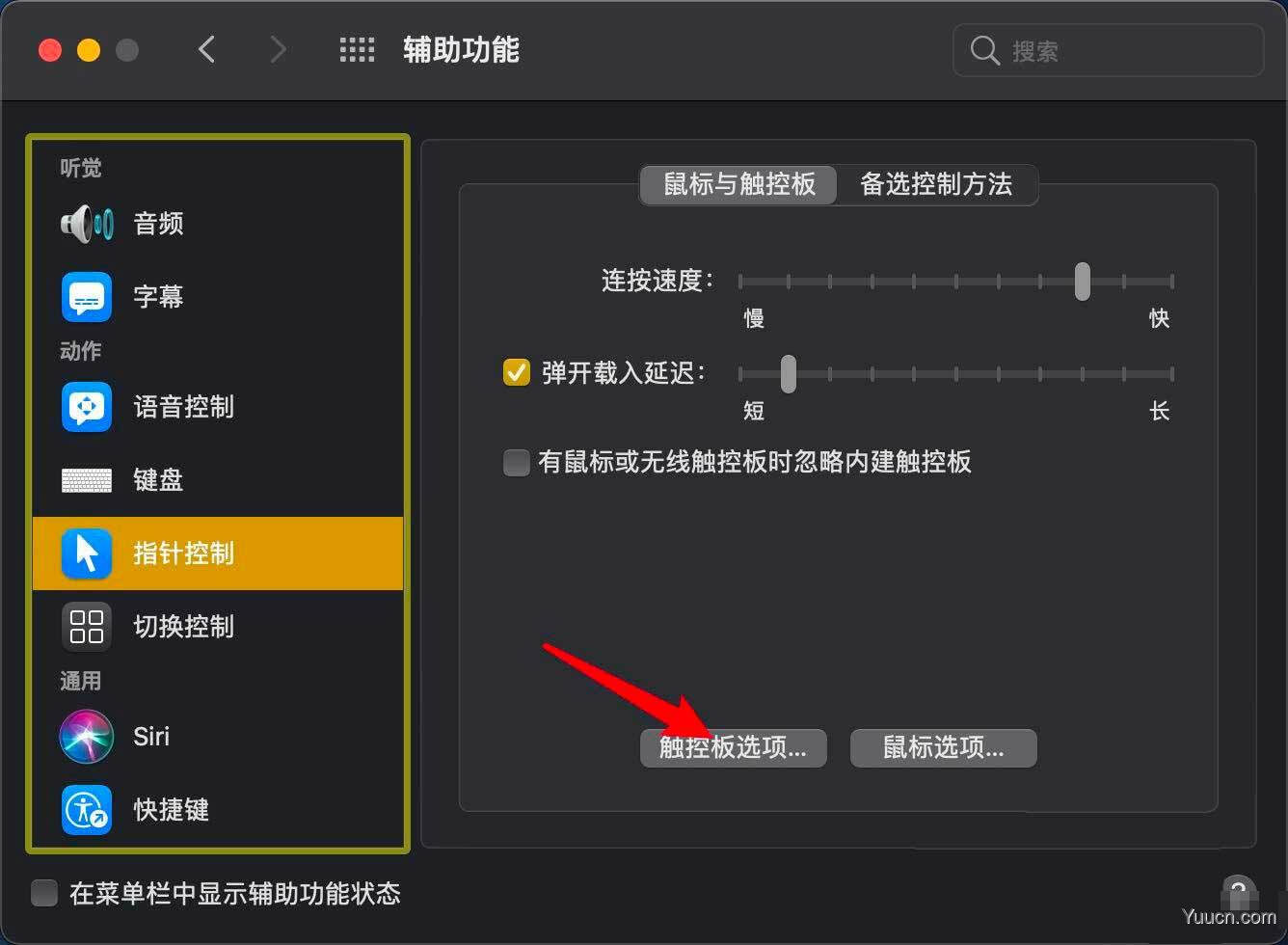1288x945 pixels.
Task: Click the 长 label under delay slider
Action: tap(1159, 411)
